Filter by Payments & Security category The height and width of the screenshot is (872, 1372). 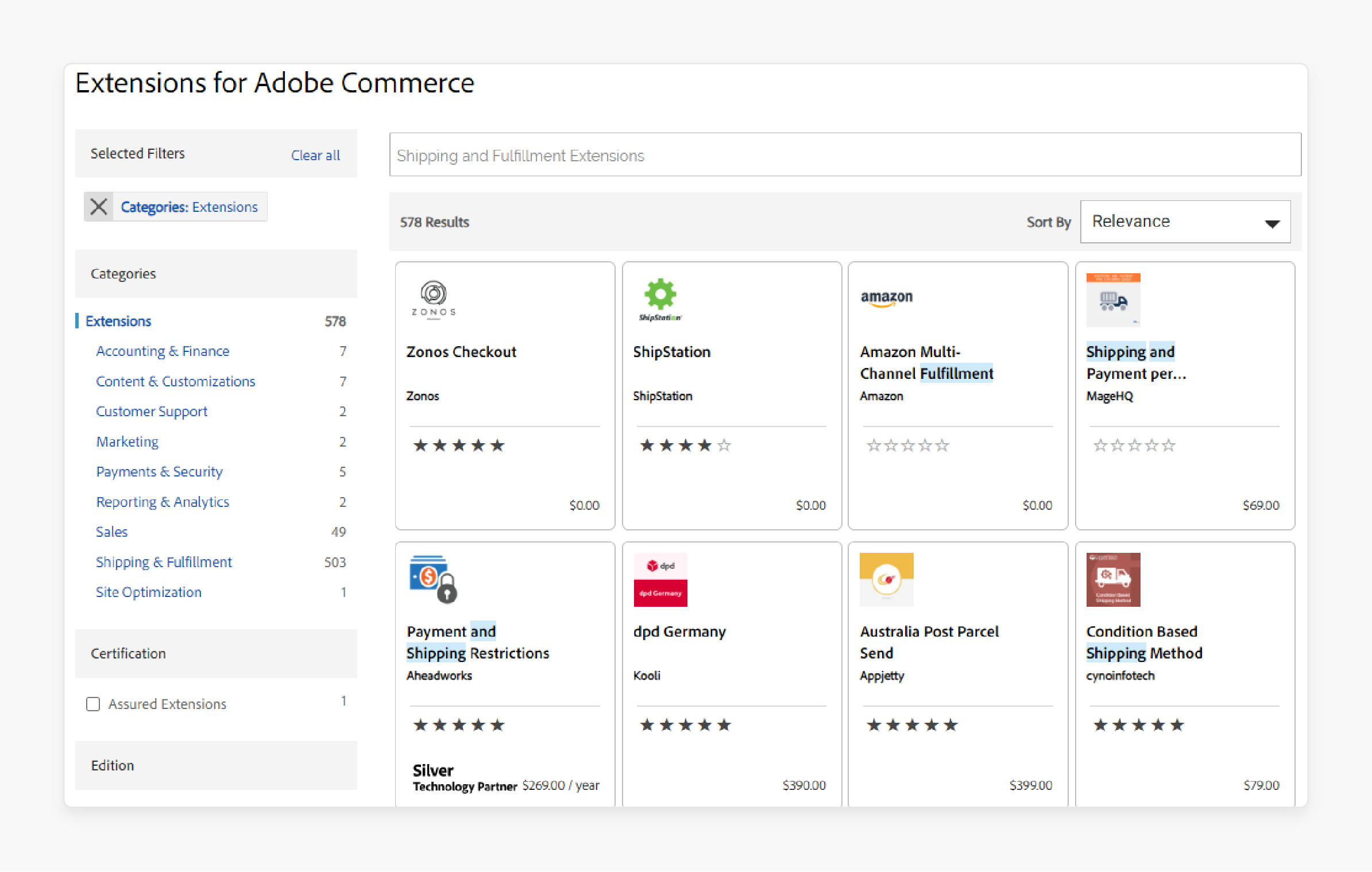159,472
